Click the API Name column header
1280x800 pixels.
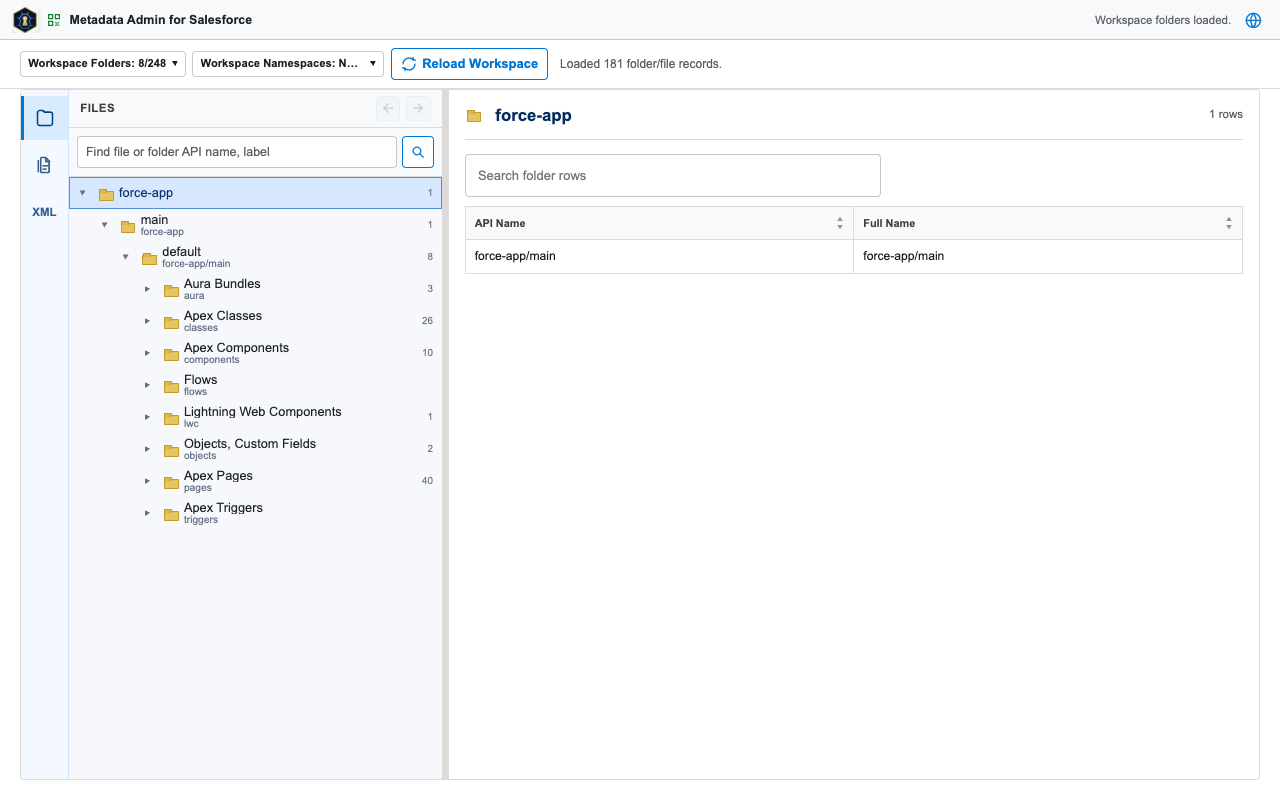click(x=659, y=223)
